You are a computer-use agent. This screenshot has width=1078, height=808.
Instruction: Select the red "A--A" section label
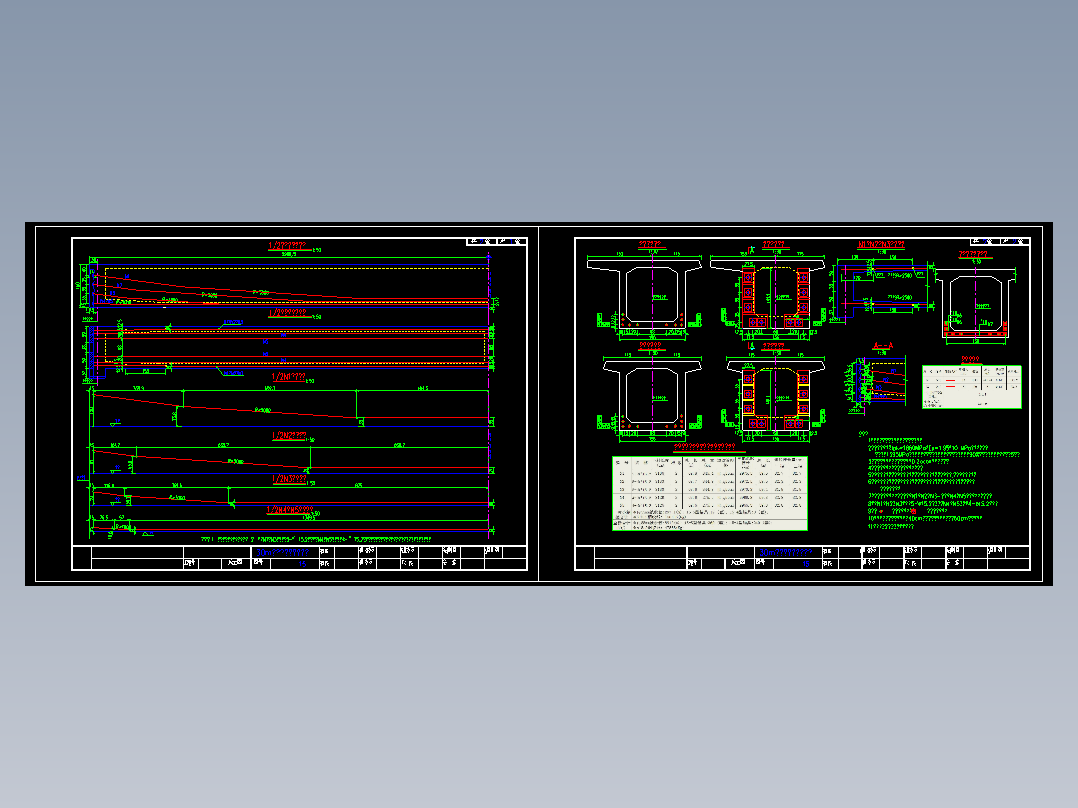[883, 347]
